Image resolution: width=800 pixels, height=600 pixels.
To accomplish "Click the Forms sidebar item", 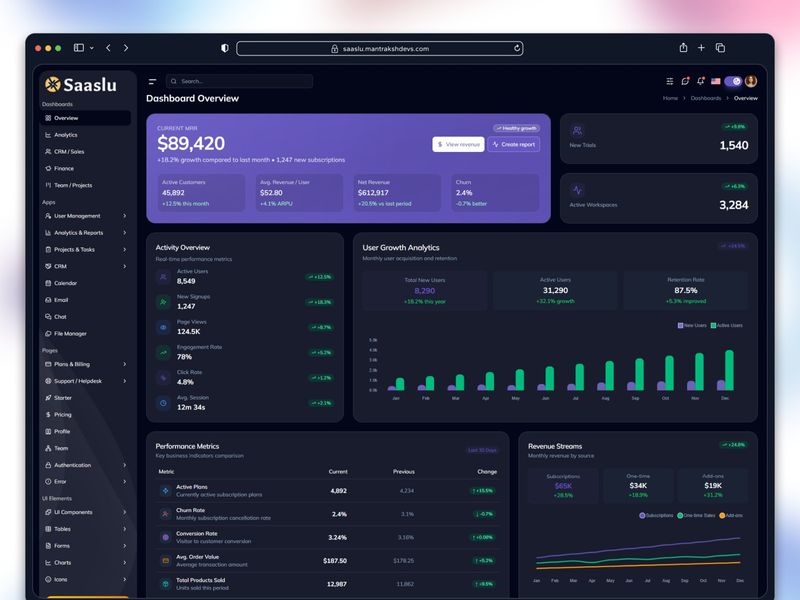I will coord(85,546).
